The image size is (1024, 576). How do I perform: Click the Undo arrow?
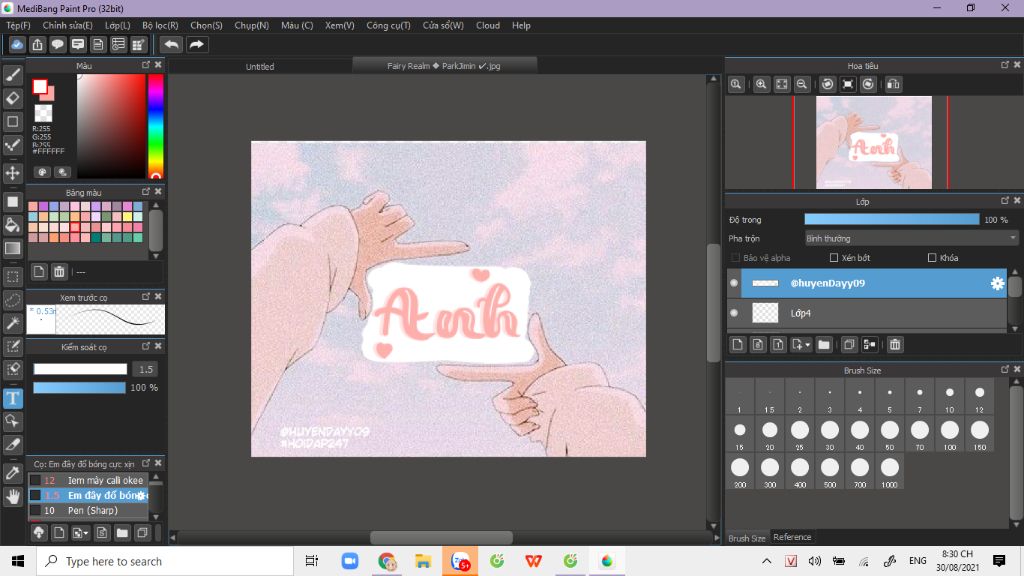click(171, 44)
